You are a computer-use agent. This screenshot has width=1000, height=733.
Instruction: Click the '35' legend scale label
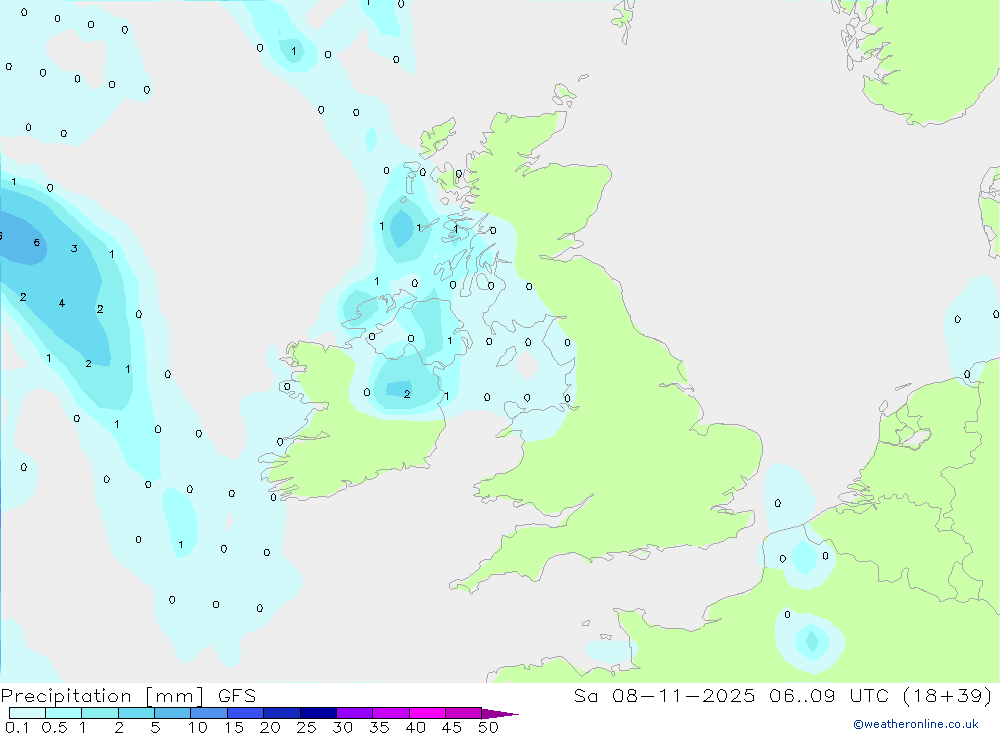pos(379,727)
